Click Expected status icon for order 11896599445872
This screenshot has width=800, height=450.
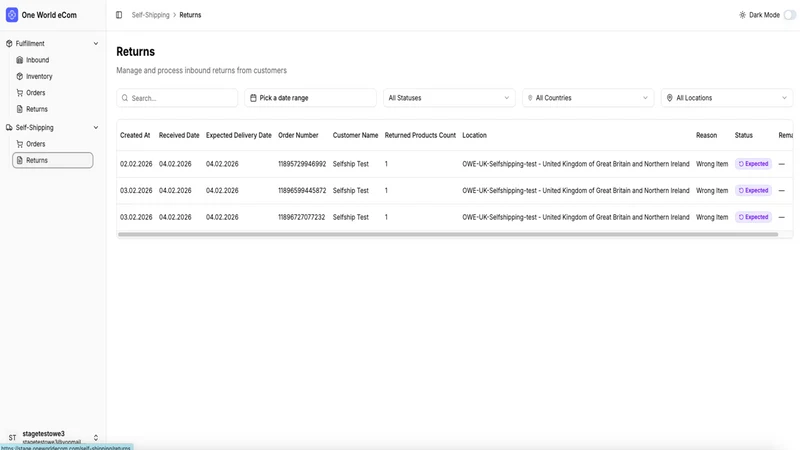tap(741, 190)
